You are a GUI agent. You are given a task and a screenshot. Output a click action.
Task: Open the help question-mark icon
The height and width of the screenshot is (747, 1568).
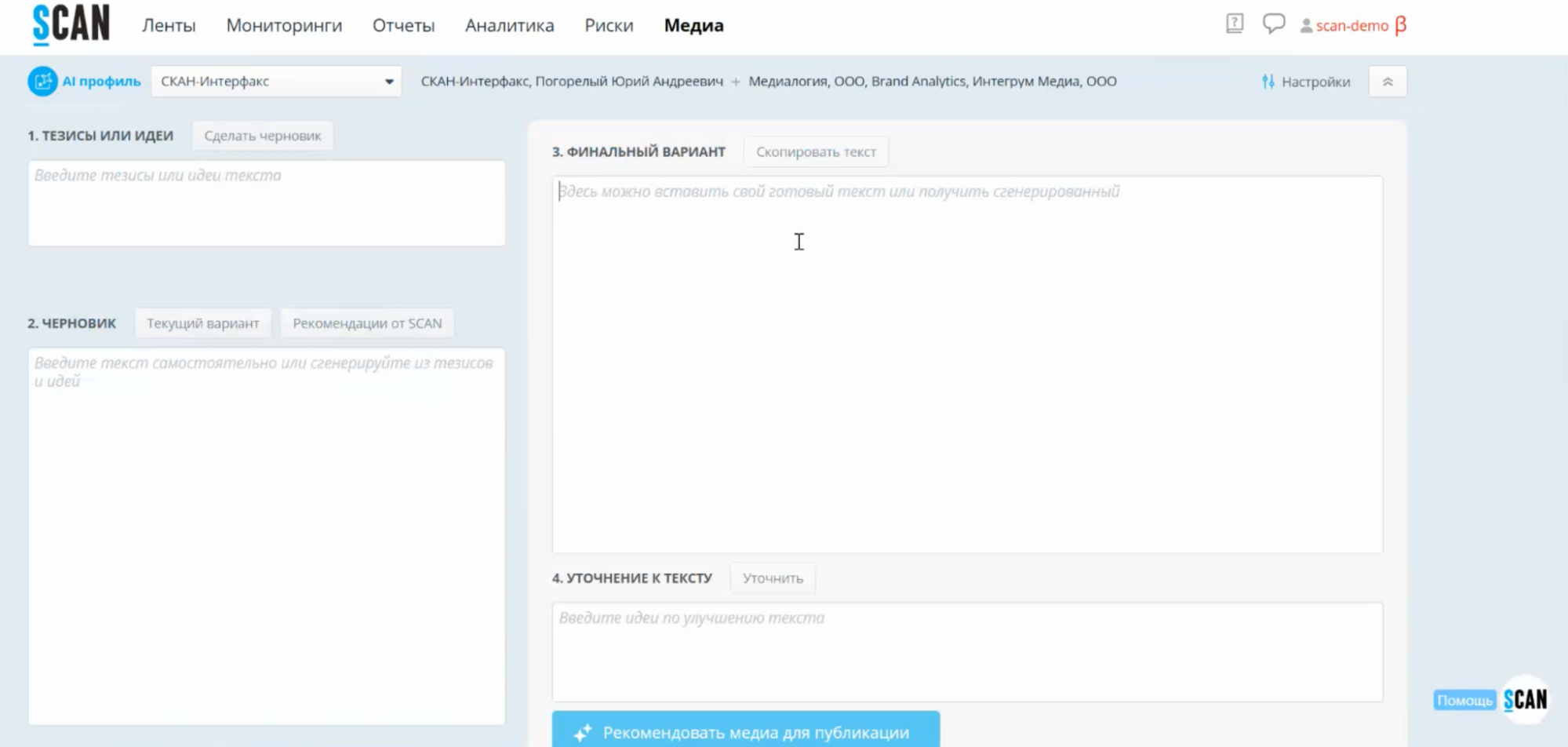click(1234, 24)
